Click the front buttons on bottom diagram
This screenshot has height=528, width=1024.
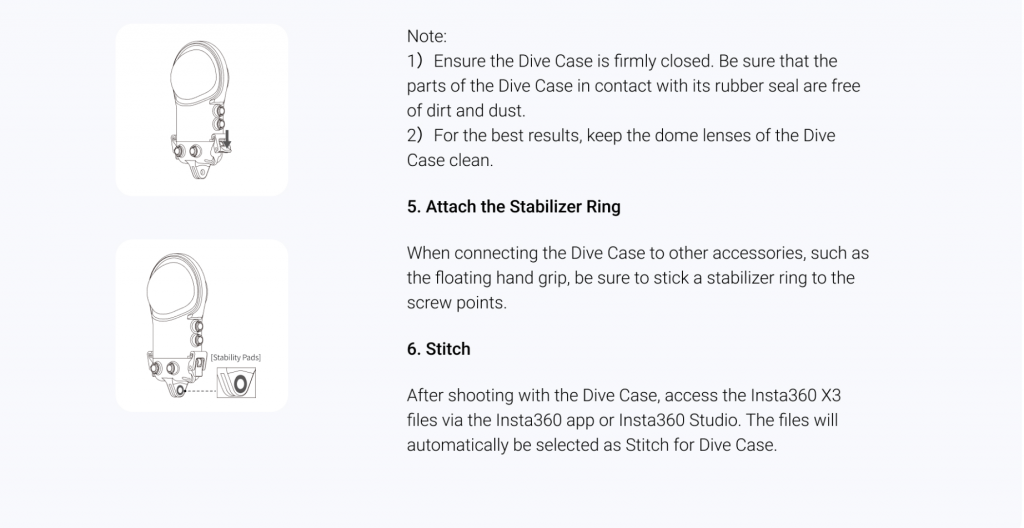click(x=163, y=369)
